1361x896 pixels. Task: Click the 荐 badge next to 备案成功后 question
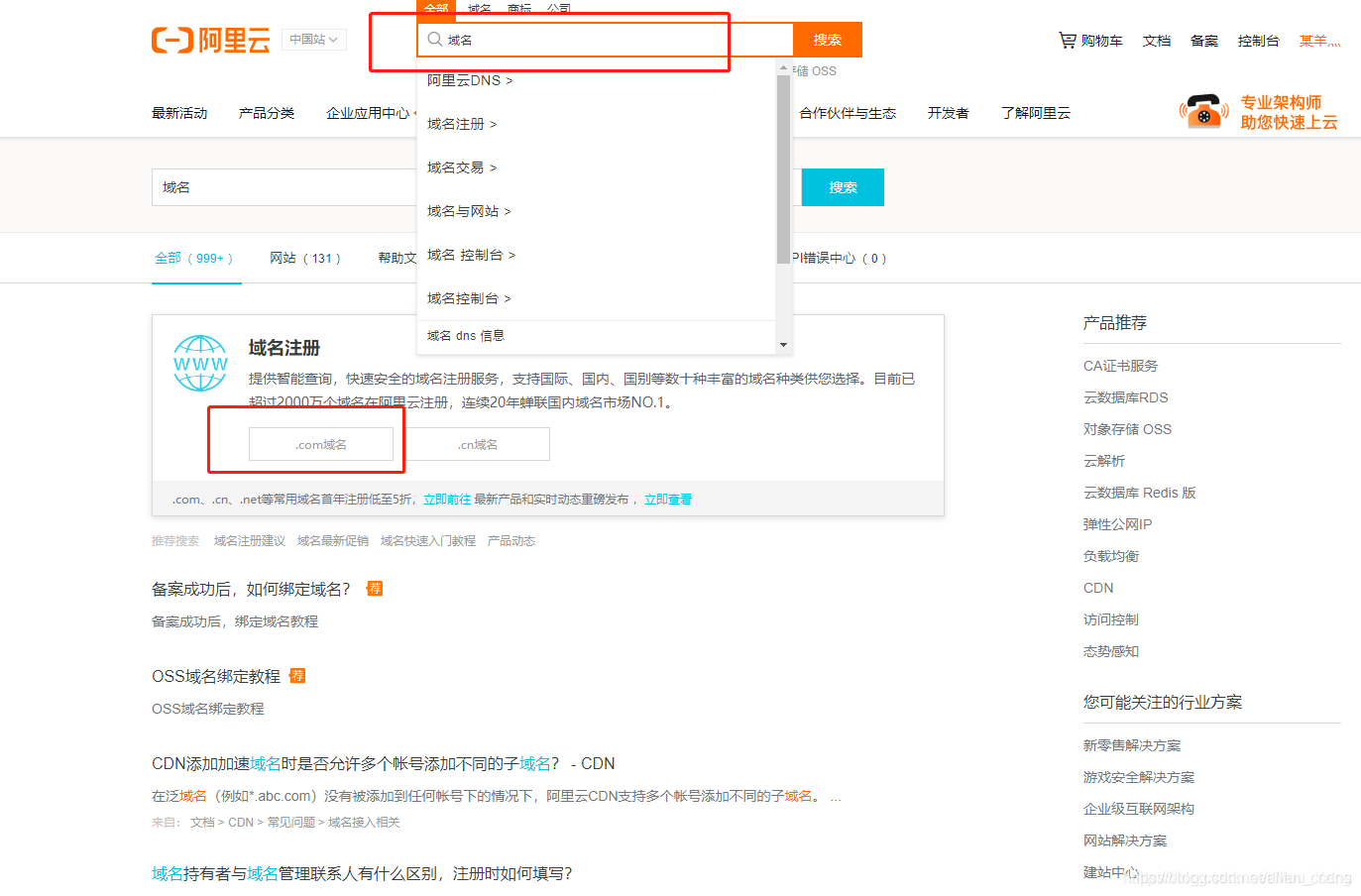(375, 588)
